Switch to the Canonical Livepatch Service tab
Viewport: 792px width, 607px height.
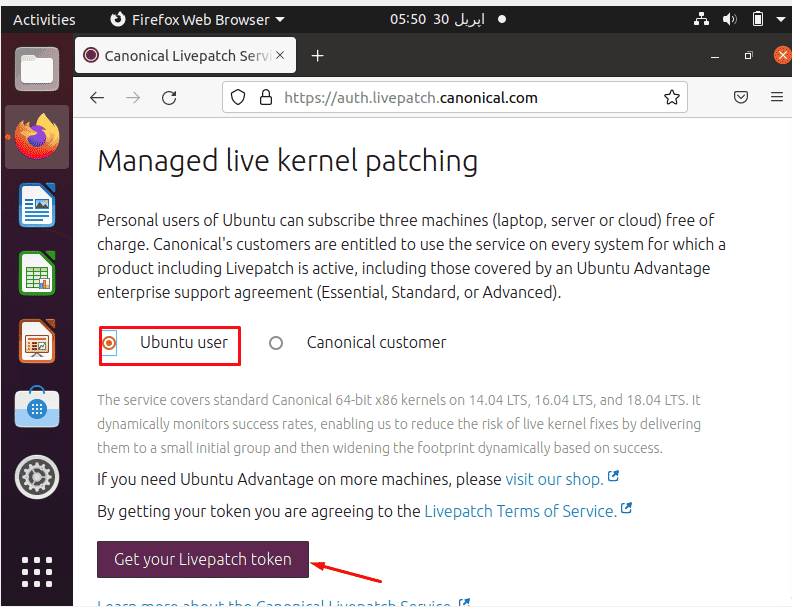[x=185, y=55]
